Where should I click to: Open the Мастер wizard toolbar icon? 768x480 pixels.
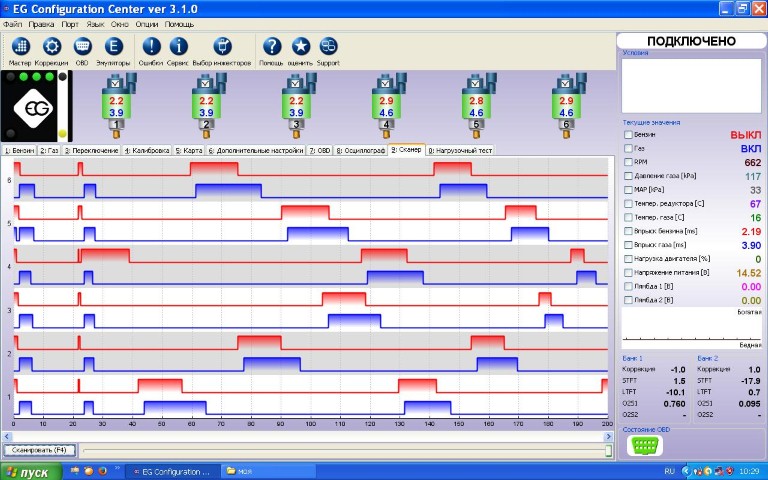click(x=21, y=46)
